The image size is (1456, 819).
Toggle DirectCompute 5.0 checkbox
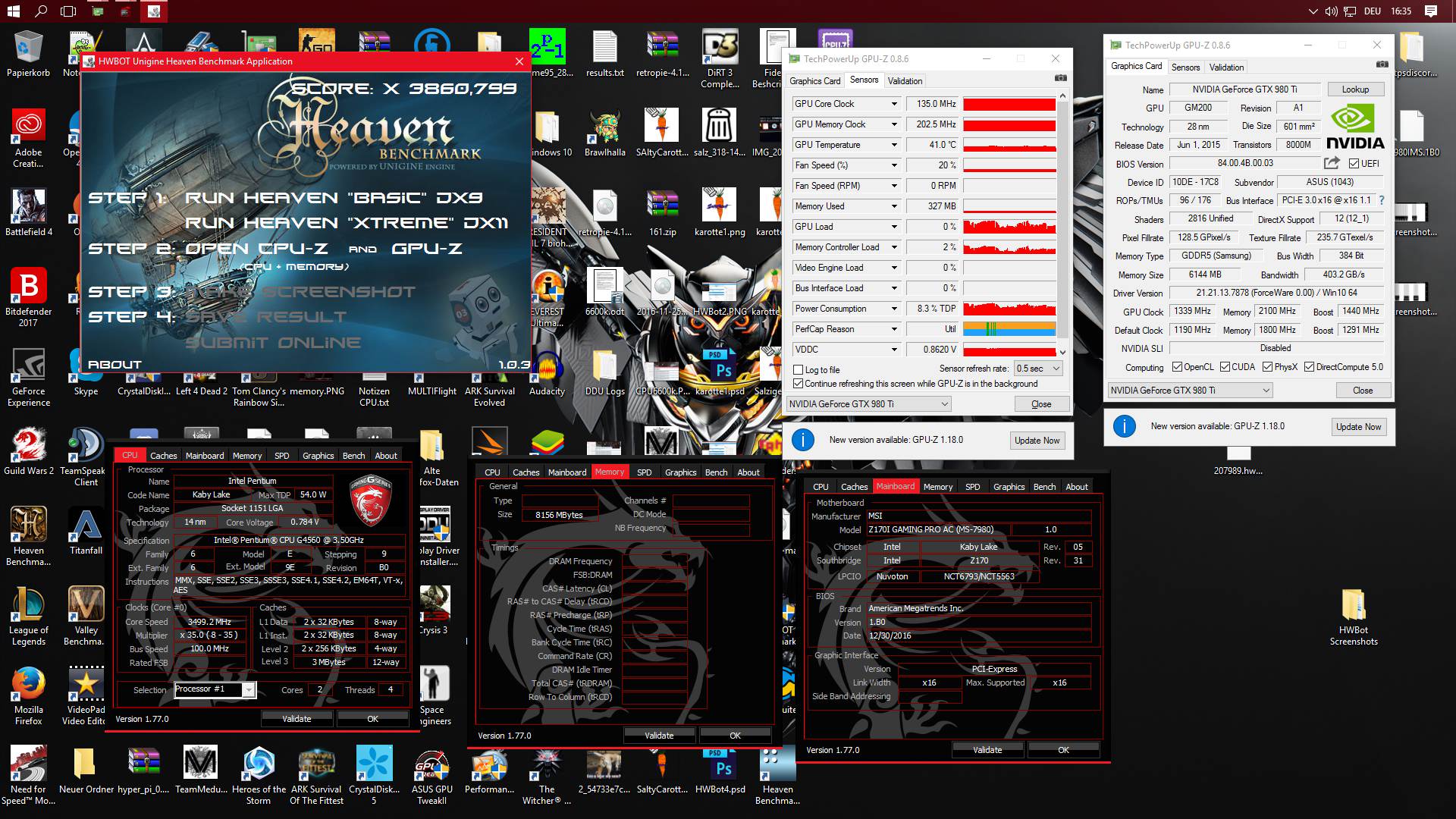[1310, 367]
